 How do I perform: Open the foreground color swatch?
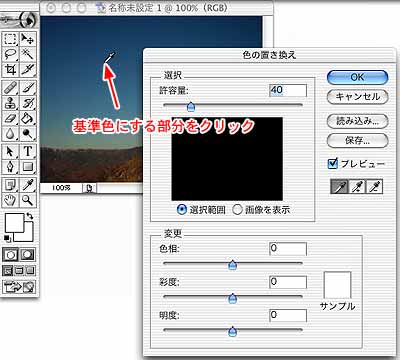point(14,223)
